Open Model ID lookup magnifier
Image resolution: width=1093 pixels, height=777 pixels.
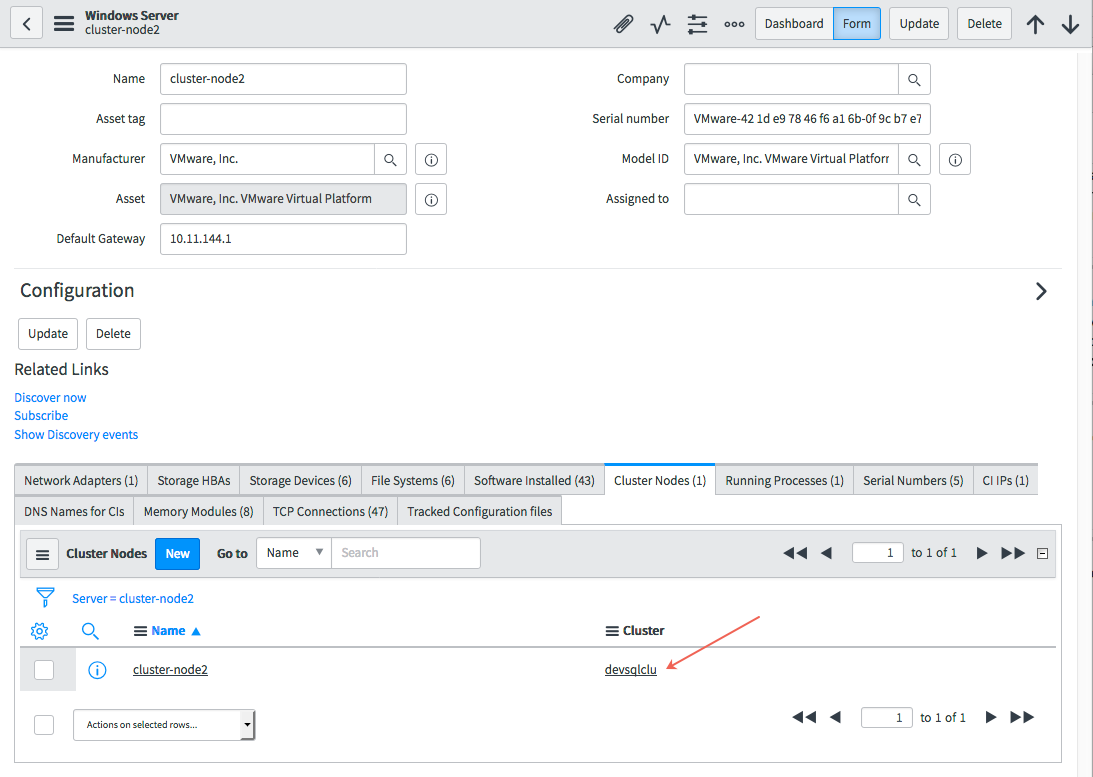tap(914, 160)
